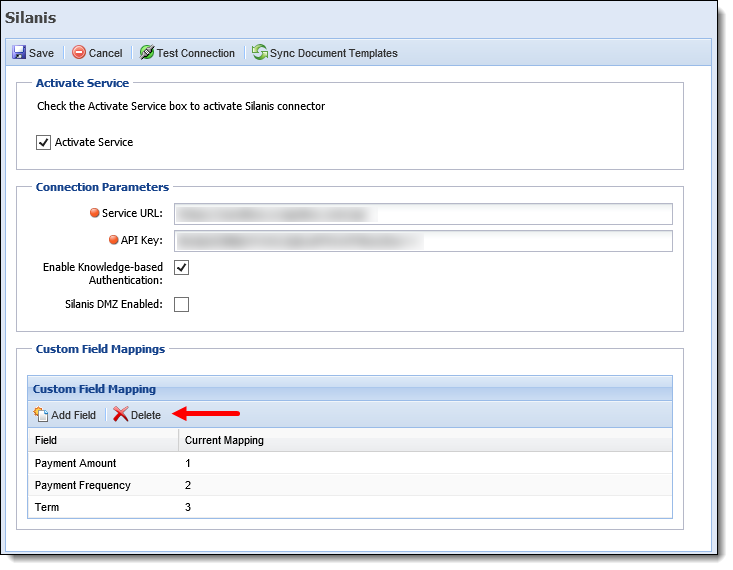Viewport: 733px width, 570px height.
Task: Click the Sync Document Templates button label
Action: pos(334,53)
